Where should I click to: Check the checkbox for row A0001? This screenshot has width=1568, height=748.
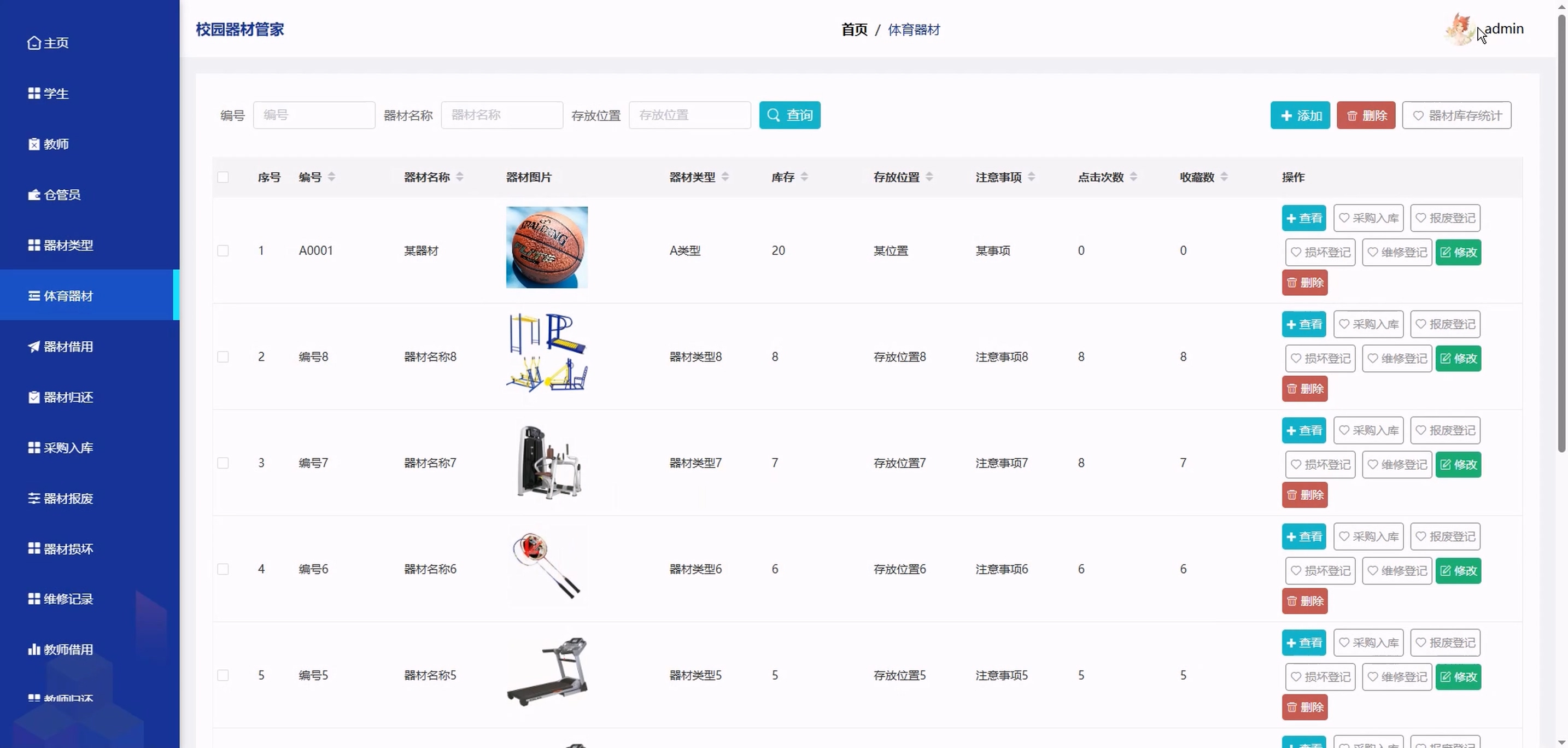(x=223, y=251)
